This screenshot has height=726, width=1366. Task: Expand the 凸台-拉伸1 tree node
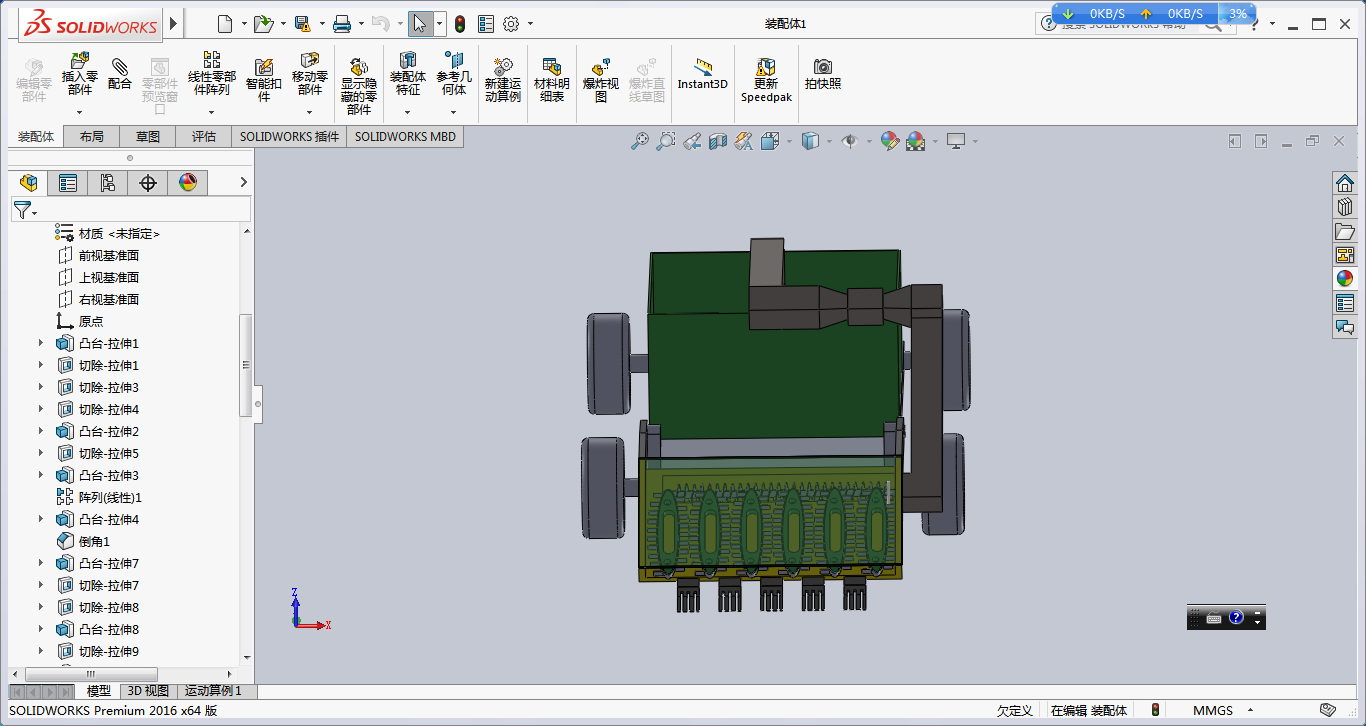tap(41, 343)
